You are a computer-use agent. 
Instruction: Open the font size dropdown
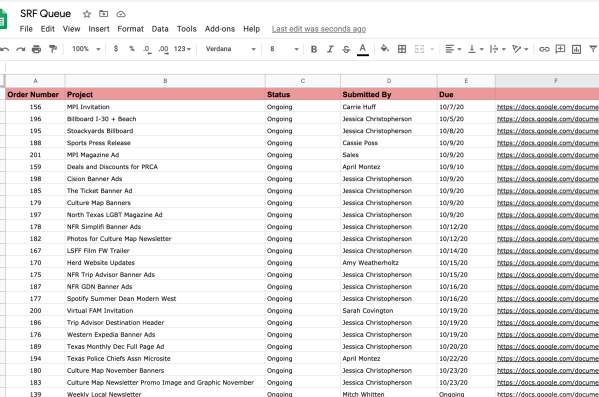[284, 49]
